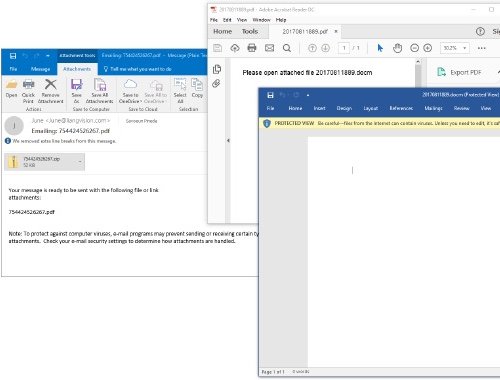Click Protected View shield icon in Word
The image size is (500, 380).
coord(267,123)
